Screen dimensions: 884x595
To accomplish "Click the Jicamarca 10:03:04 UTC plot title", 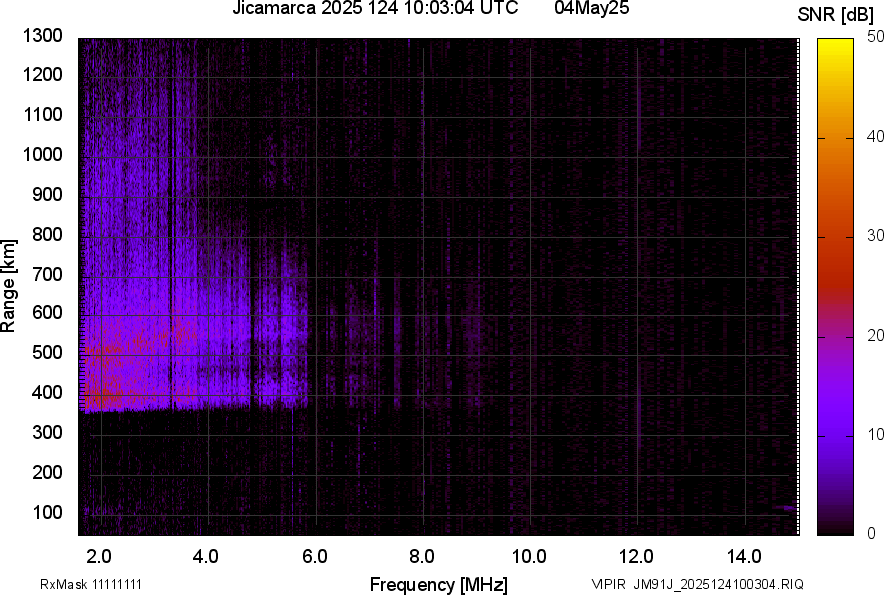I will point(375,8).
